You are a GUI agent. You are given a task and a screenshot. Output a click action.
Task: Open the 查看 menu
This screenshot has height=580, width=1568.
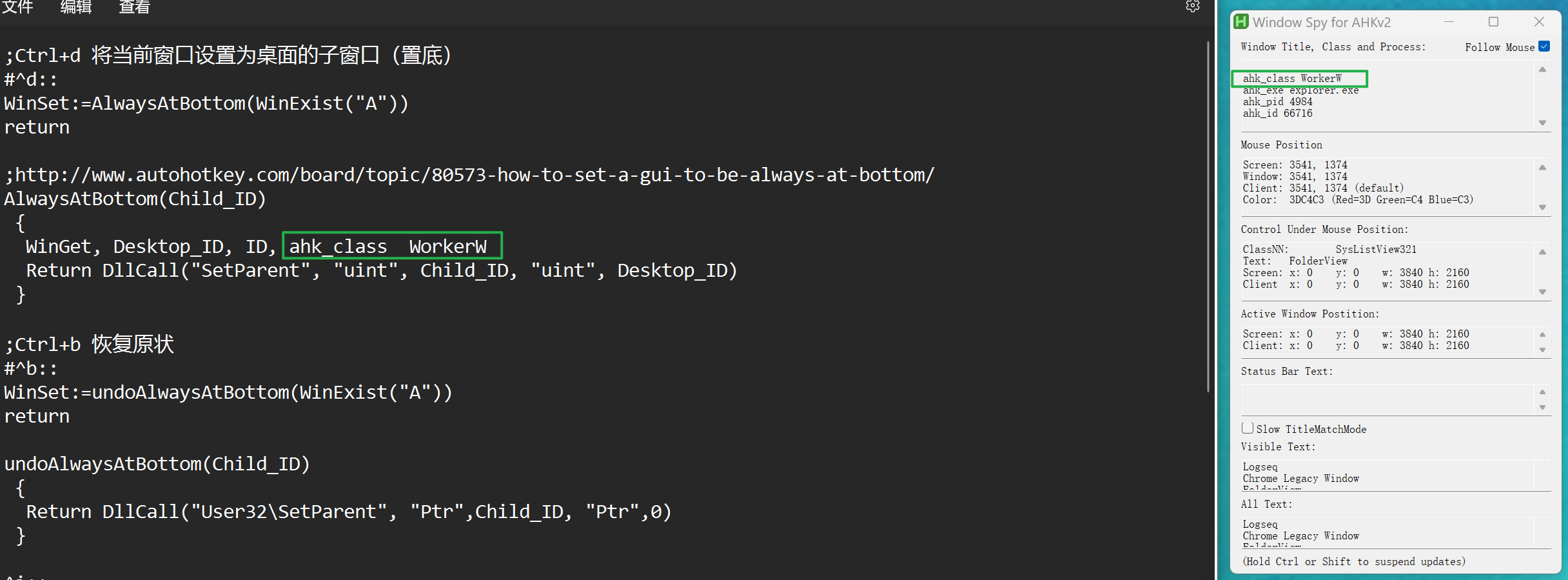coord(134,7)
